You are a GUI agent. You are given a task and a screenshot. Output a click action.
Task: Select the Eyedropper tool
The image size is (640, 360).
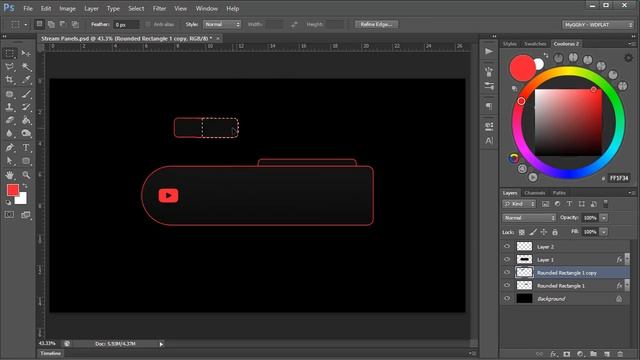point(26,80)
